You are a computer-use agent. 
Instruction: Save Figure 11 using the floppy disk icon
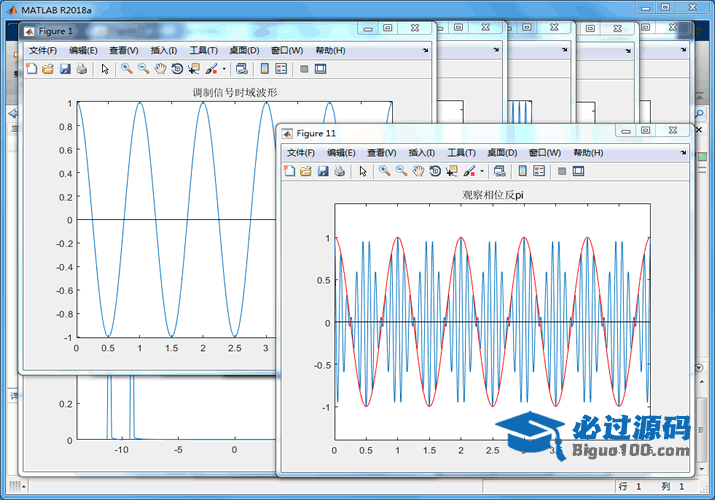(323, 171)
